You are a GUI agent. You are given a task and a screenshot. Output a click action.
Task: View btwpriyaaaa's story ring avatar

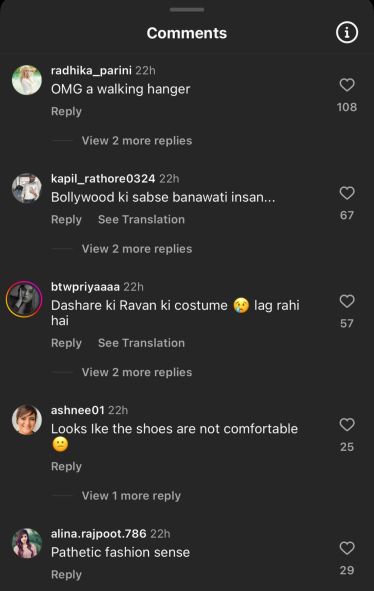[24, 299]
